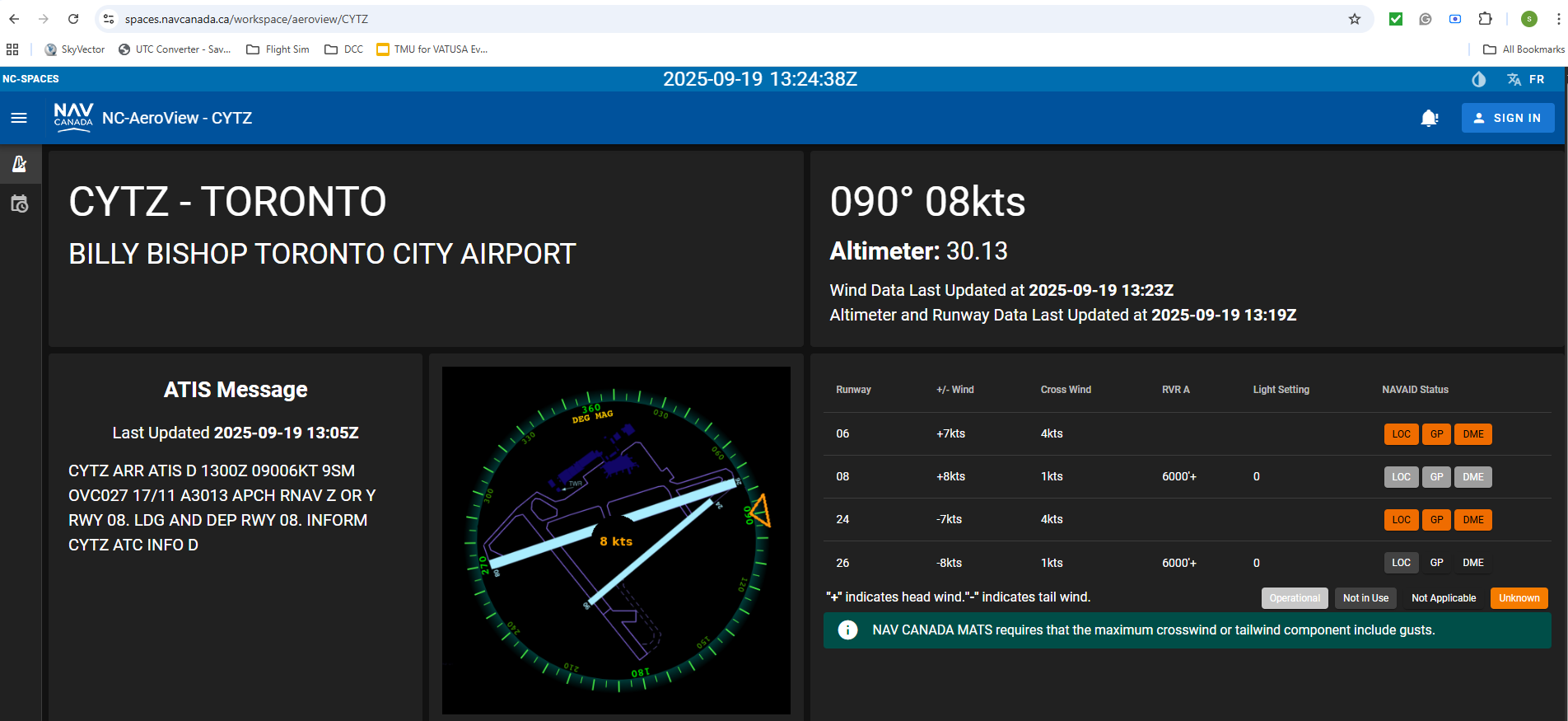Click the UTC clock 2025-09-19 13:24:38Z
This screenshot has height=721, width=1568.
[760, 79]
